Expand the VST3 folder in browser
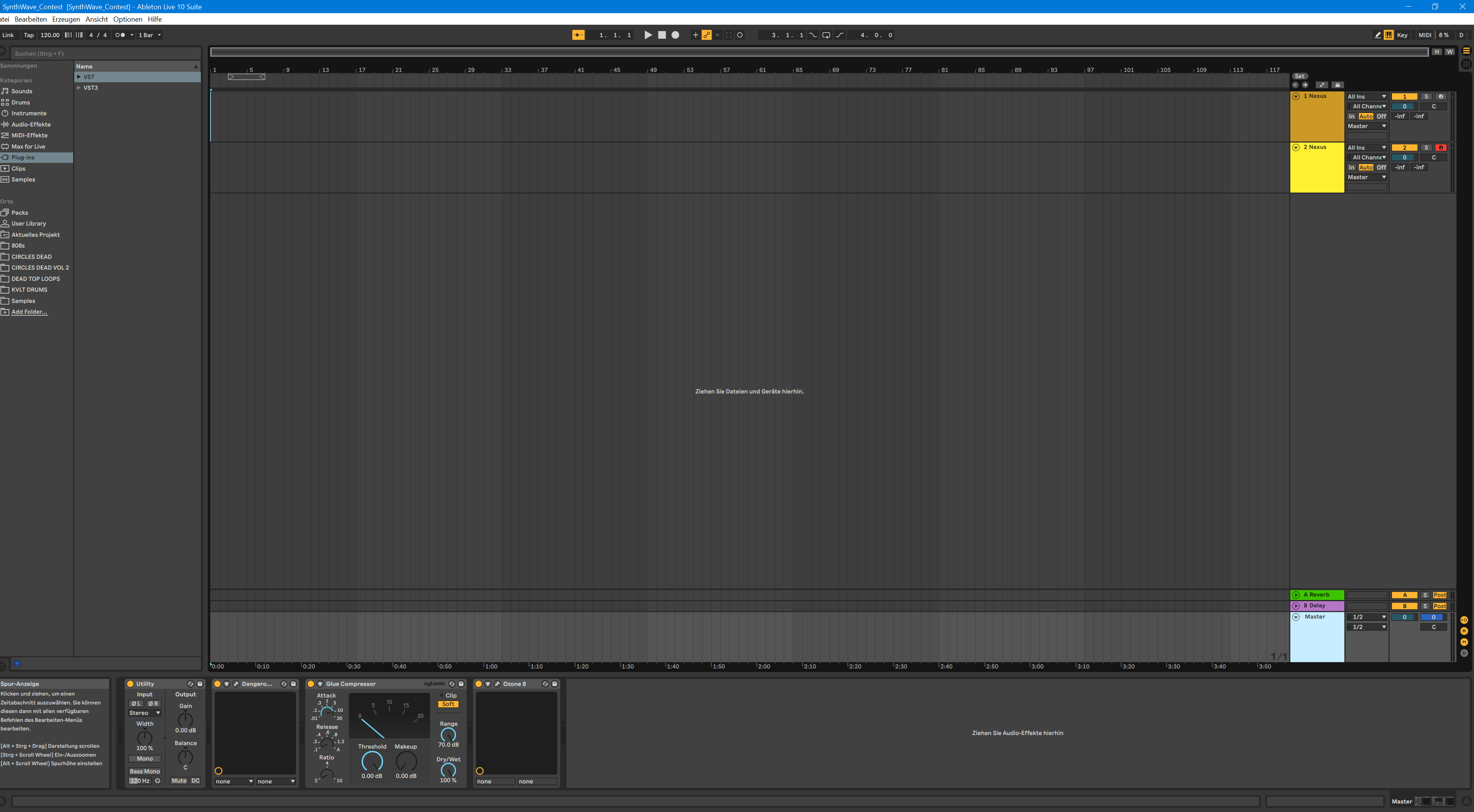Screen dimensions: 1474x812 tap(79, 87)
